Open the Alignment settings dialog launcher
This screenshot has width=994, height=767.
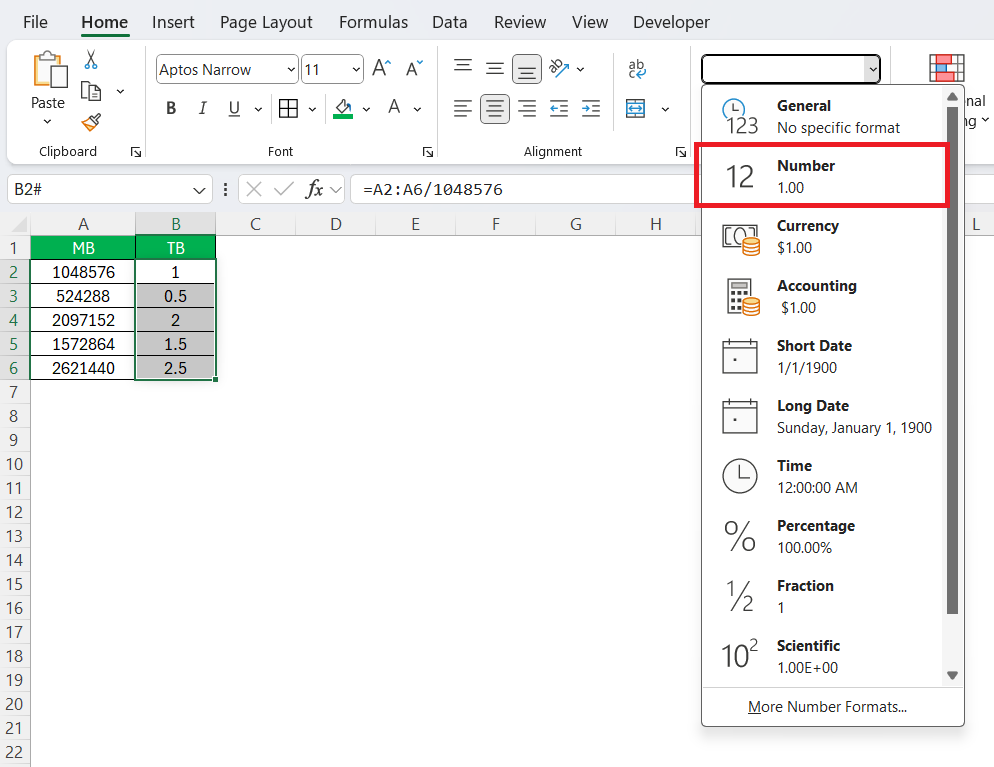(x=680, y=151)
